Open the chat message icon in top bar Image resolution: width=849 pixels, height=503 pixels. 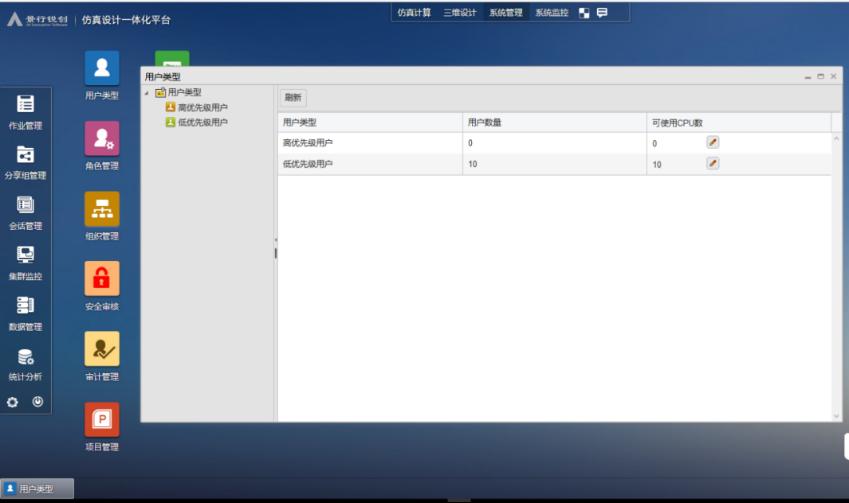tap(602, 13)
